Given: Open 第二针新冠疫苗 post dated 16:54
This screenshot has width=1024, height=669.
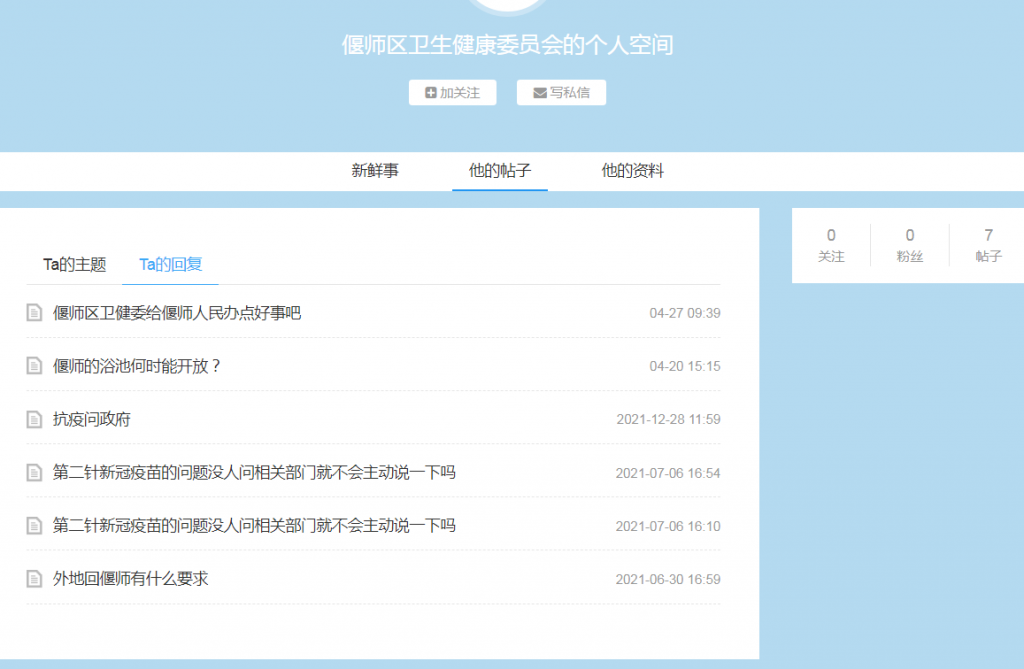Looking at the screenshot, I should pyautogui.click(x=254, y=472).
